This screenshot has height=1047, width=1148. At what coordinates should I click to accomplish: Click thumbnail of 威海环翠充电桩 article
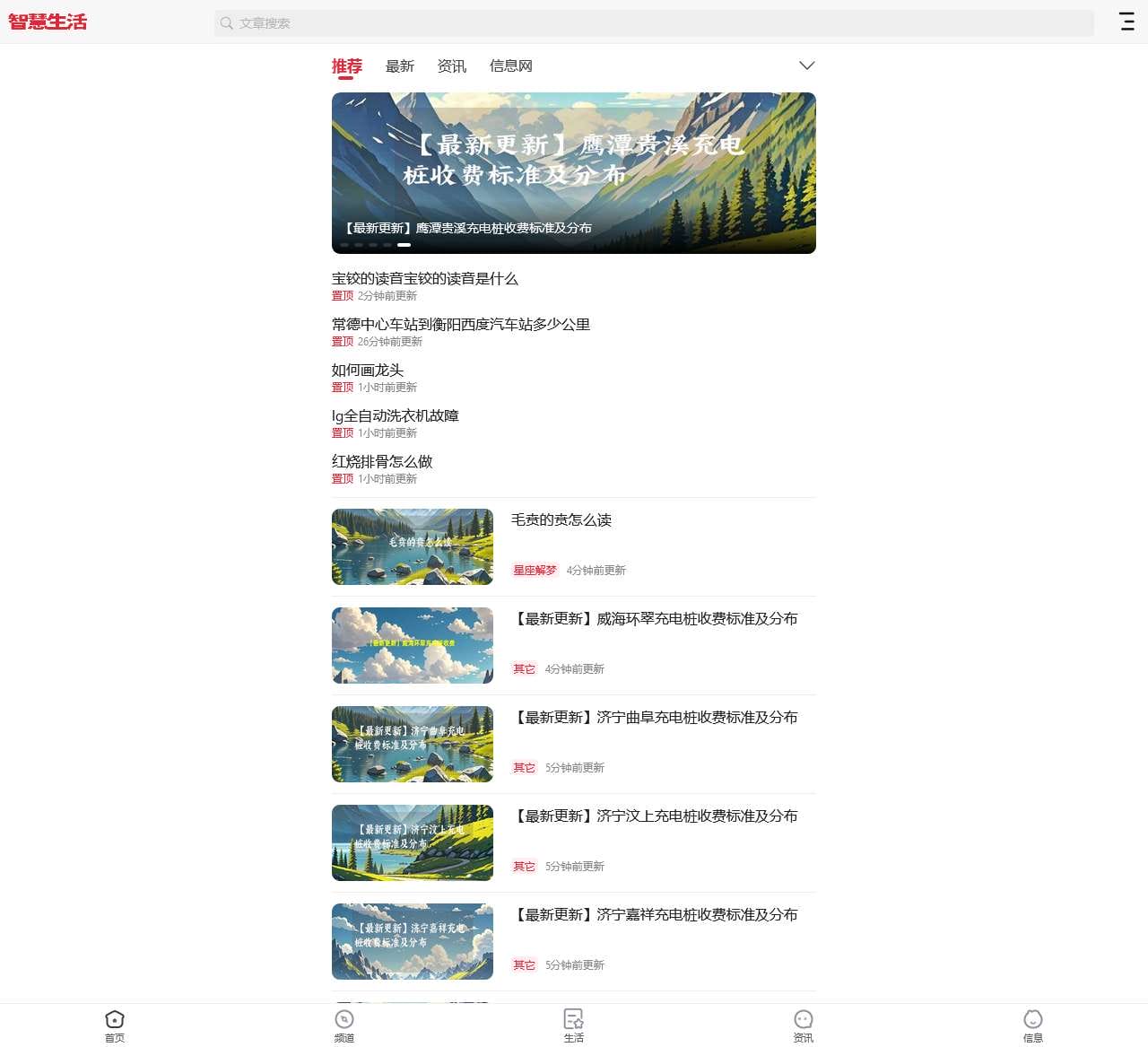[413, 646]
